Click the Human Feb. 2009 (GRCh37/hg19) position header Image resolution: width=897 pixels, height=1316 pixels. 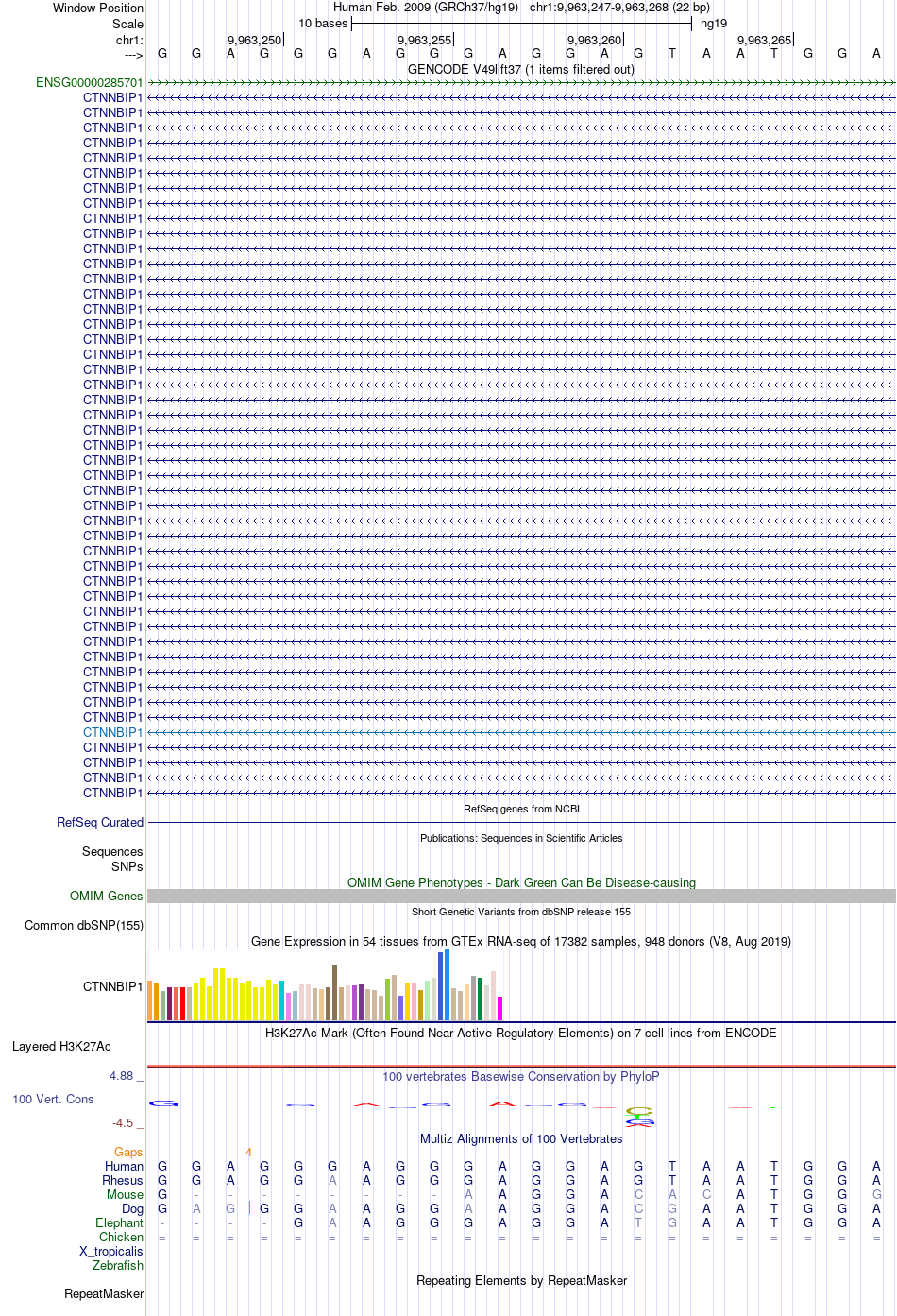pyautogui.click(x=521, y=8)
